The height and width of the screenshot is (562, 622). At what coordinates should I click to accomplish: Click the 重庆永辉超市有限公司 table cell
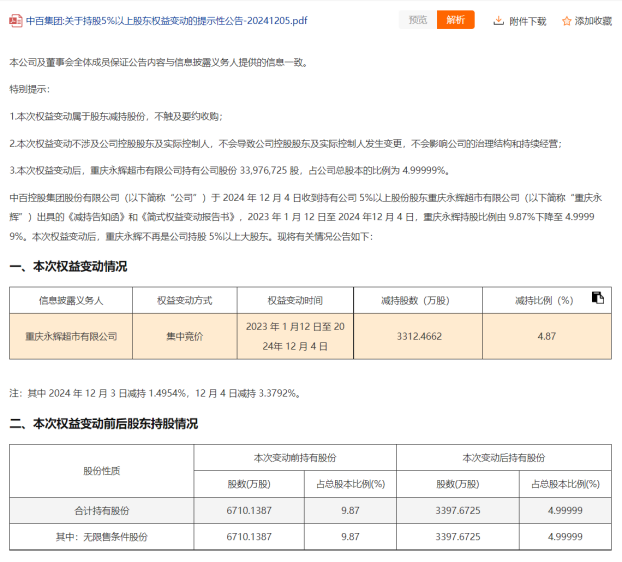click(71, 336)
